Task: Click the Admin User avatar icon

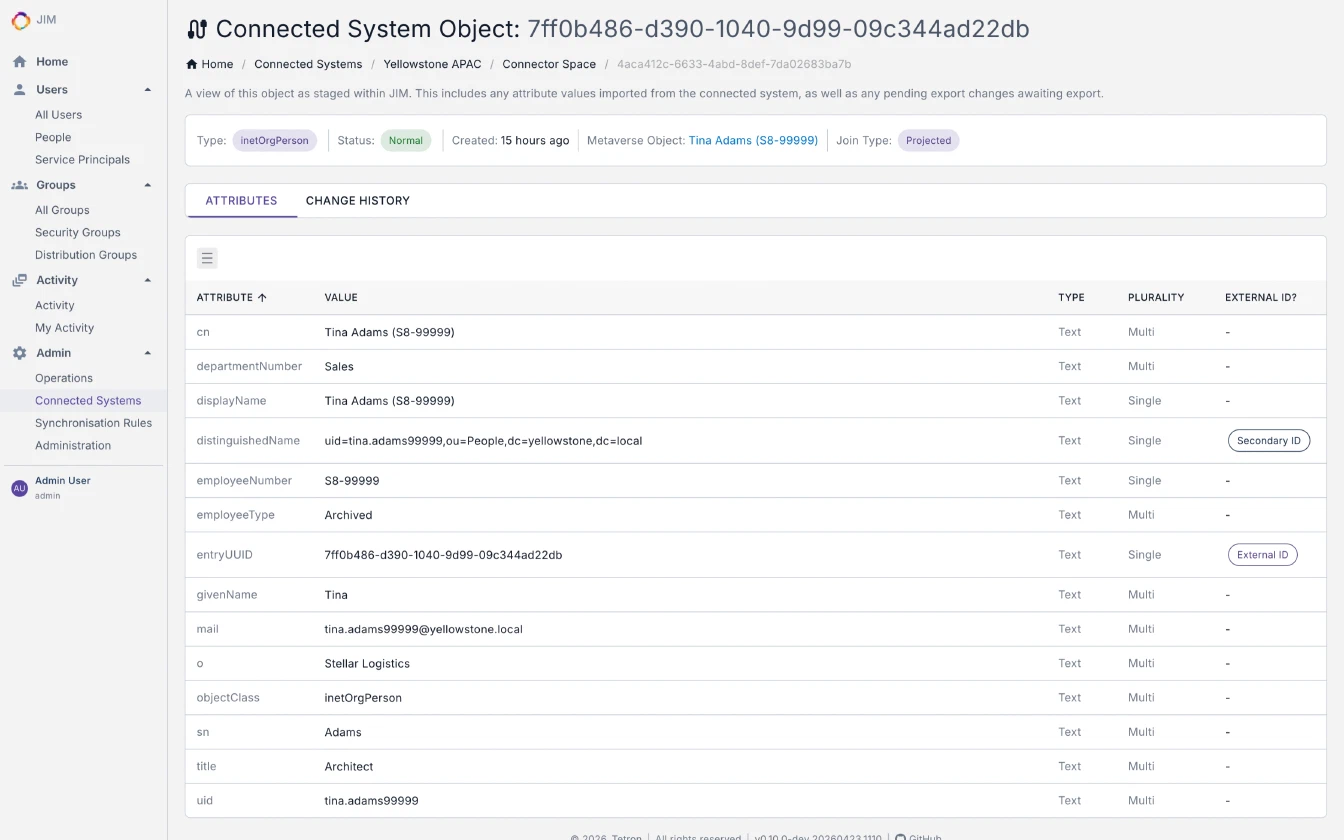Action: pos(19,486)
